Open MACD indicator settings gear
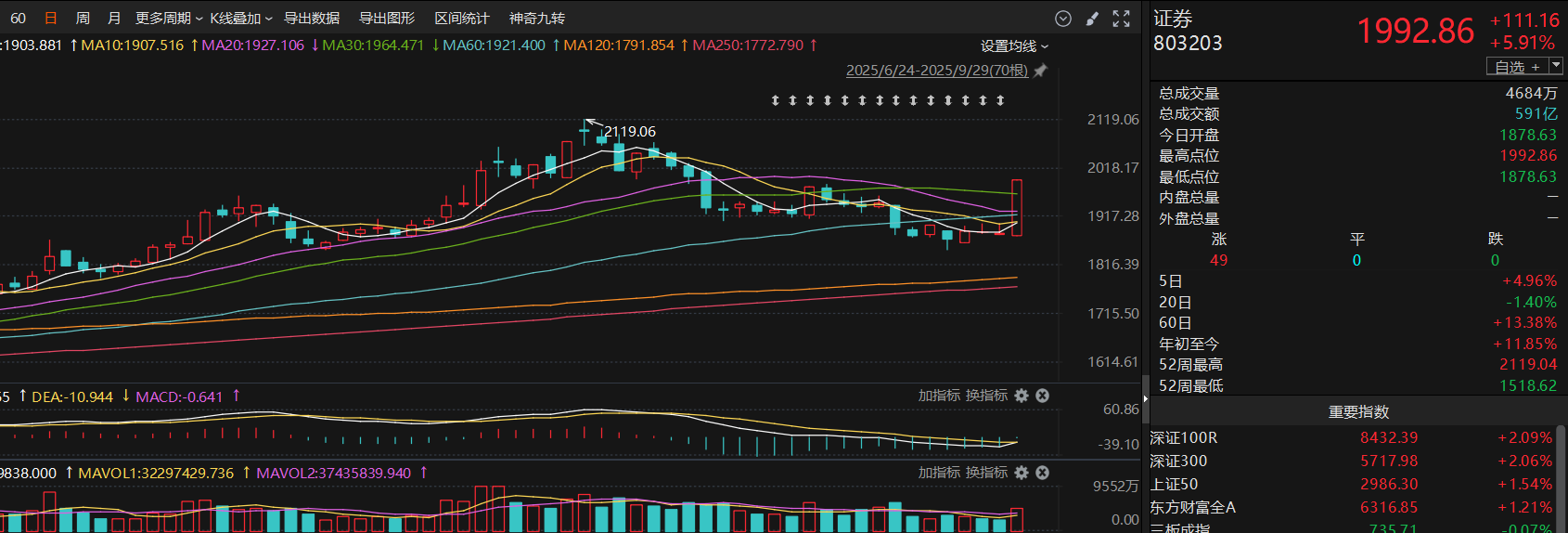Viewport: 1568px width, 533px height. click(1022, 396)
